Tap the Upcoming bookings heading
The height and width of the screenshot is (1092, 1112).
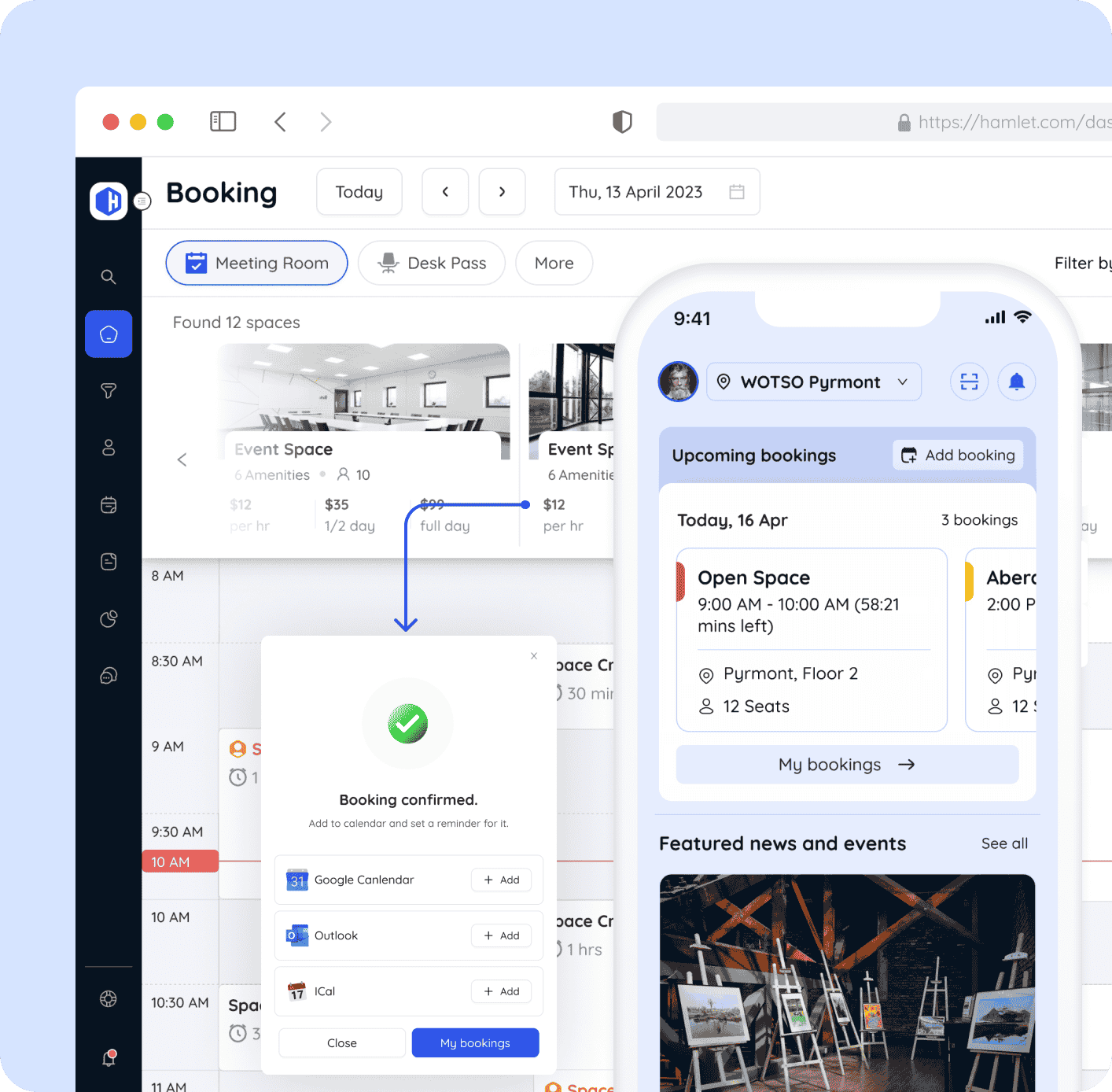pos(754,456)
